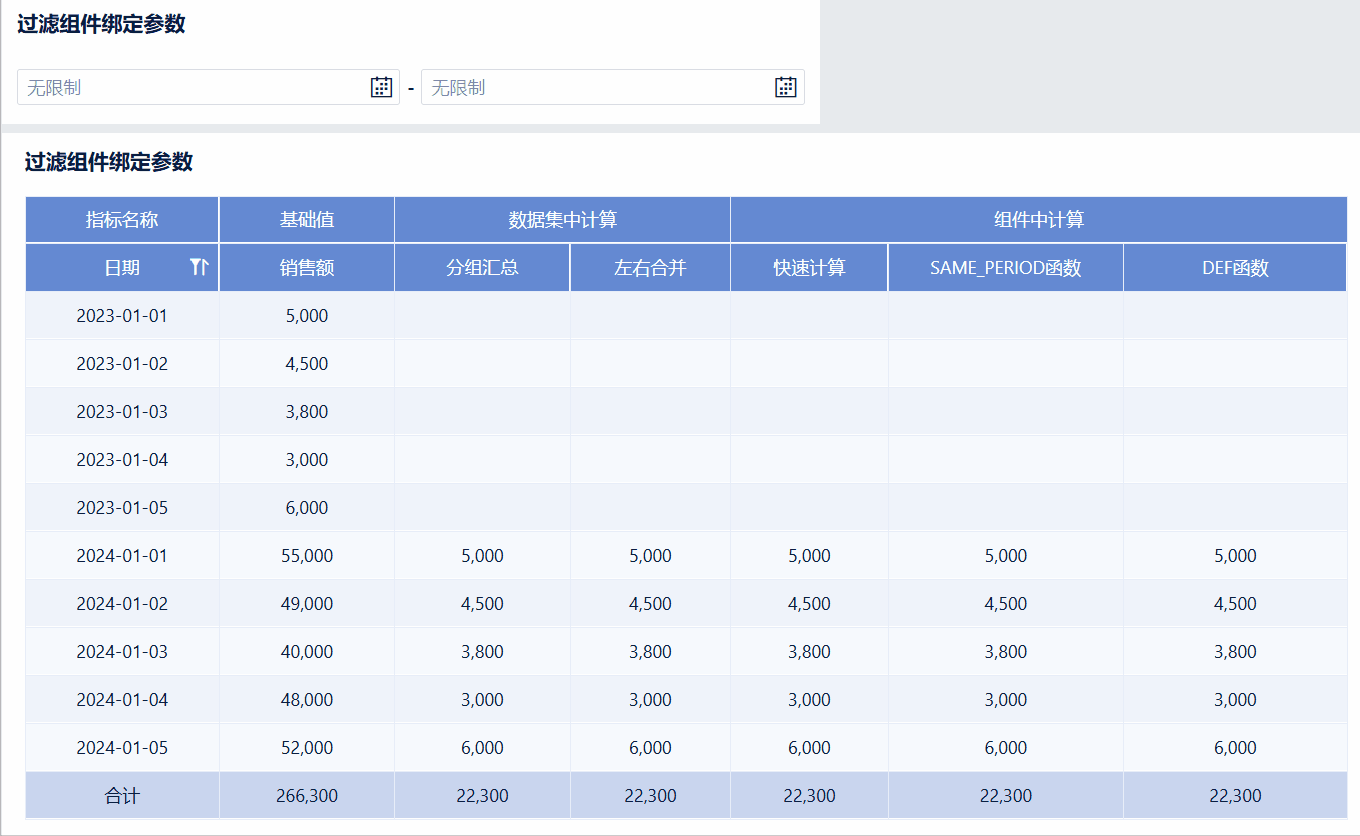Select date cell 2024-01-01

tap(122, 556)
